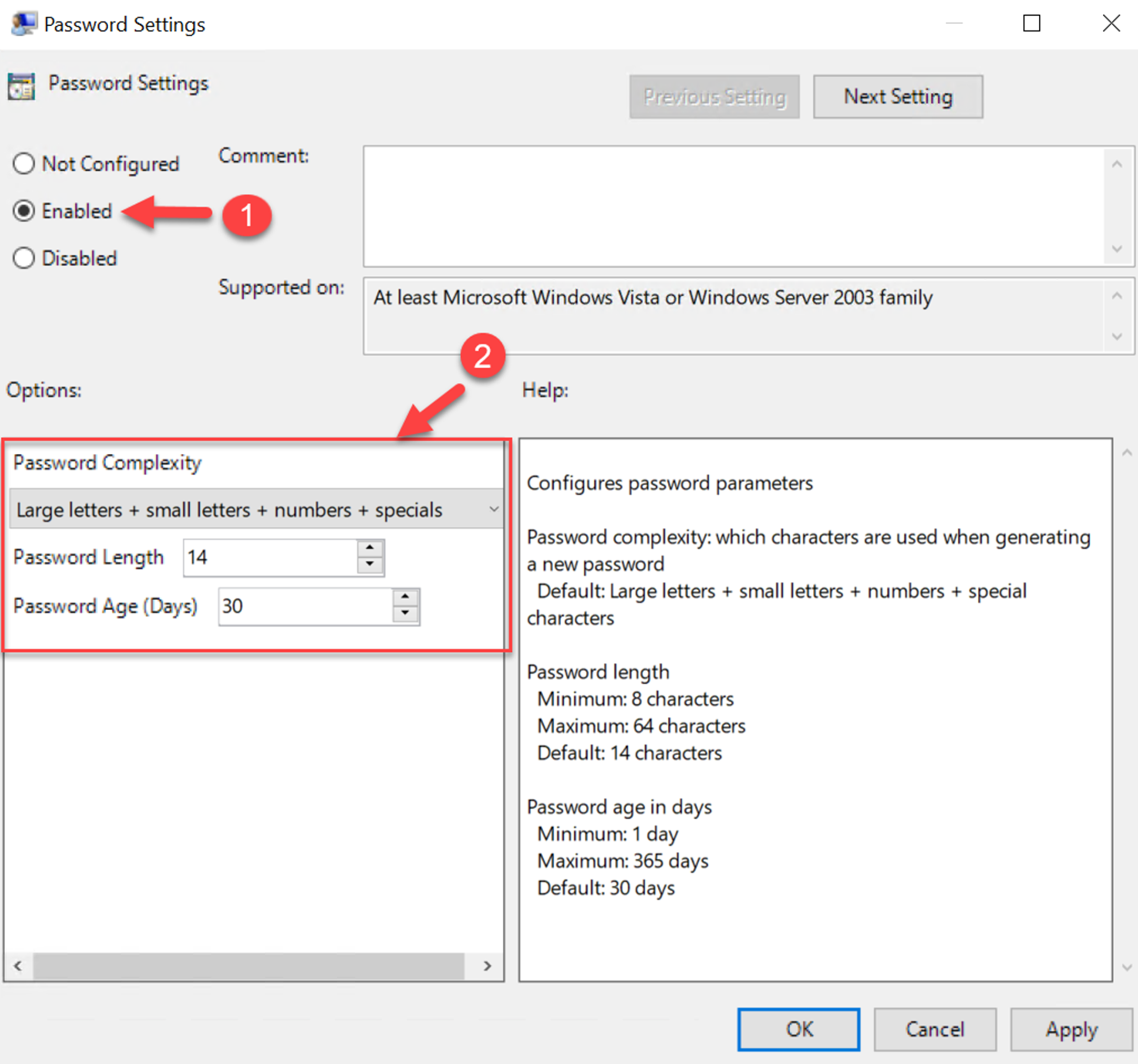This screenshot has height=1064, width=1138.
Task: Increase Password Age with up arrow
Action: pyautogui.click(x=405, y=597)
